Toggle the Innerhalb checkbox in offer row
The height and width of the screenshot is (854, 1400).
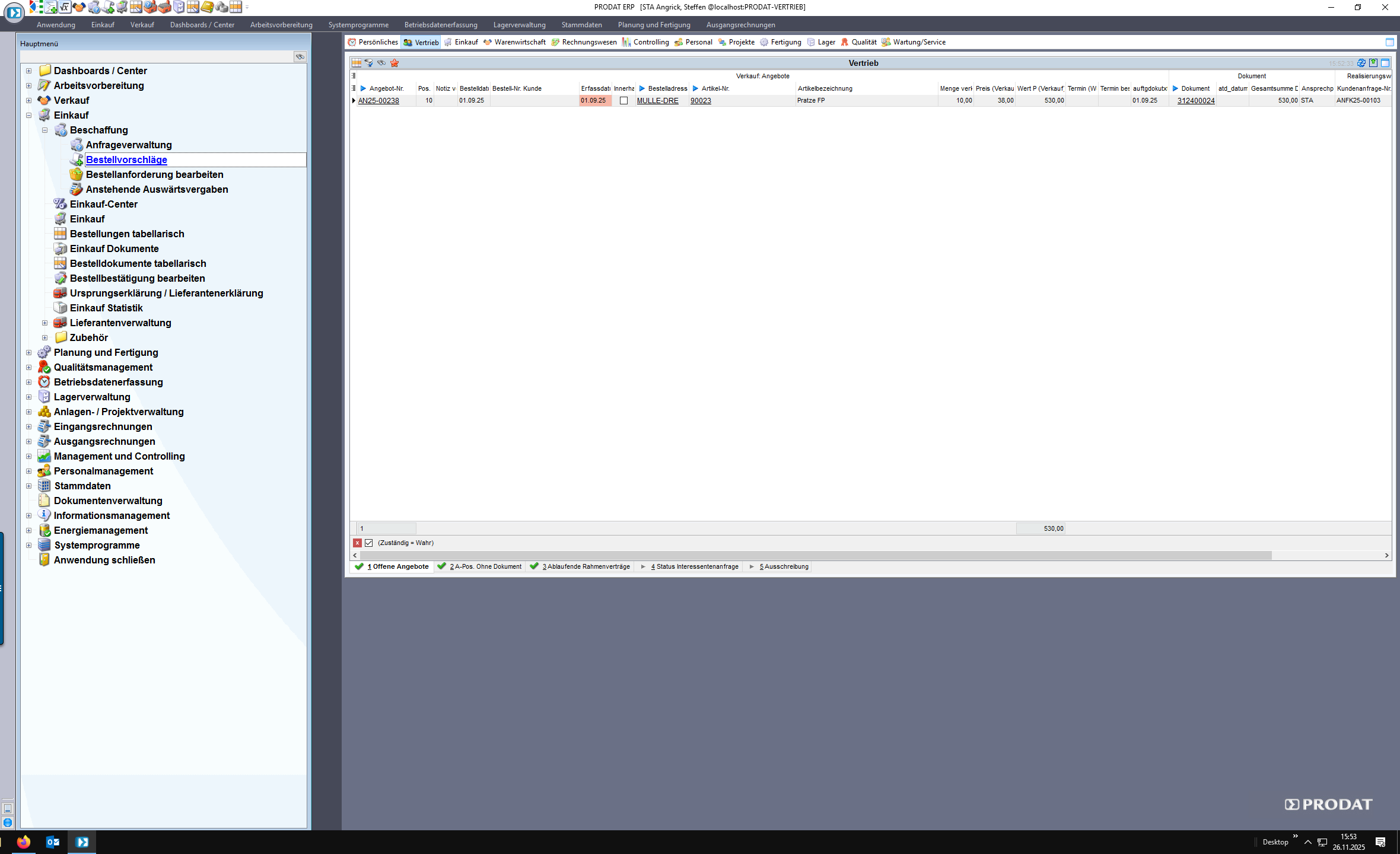click(623, 101)
